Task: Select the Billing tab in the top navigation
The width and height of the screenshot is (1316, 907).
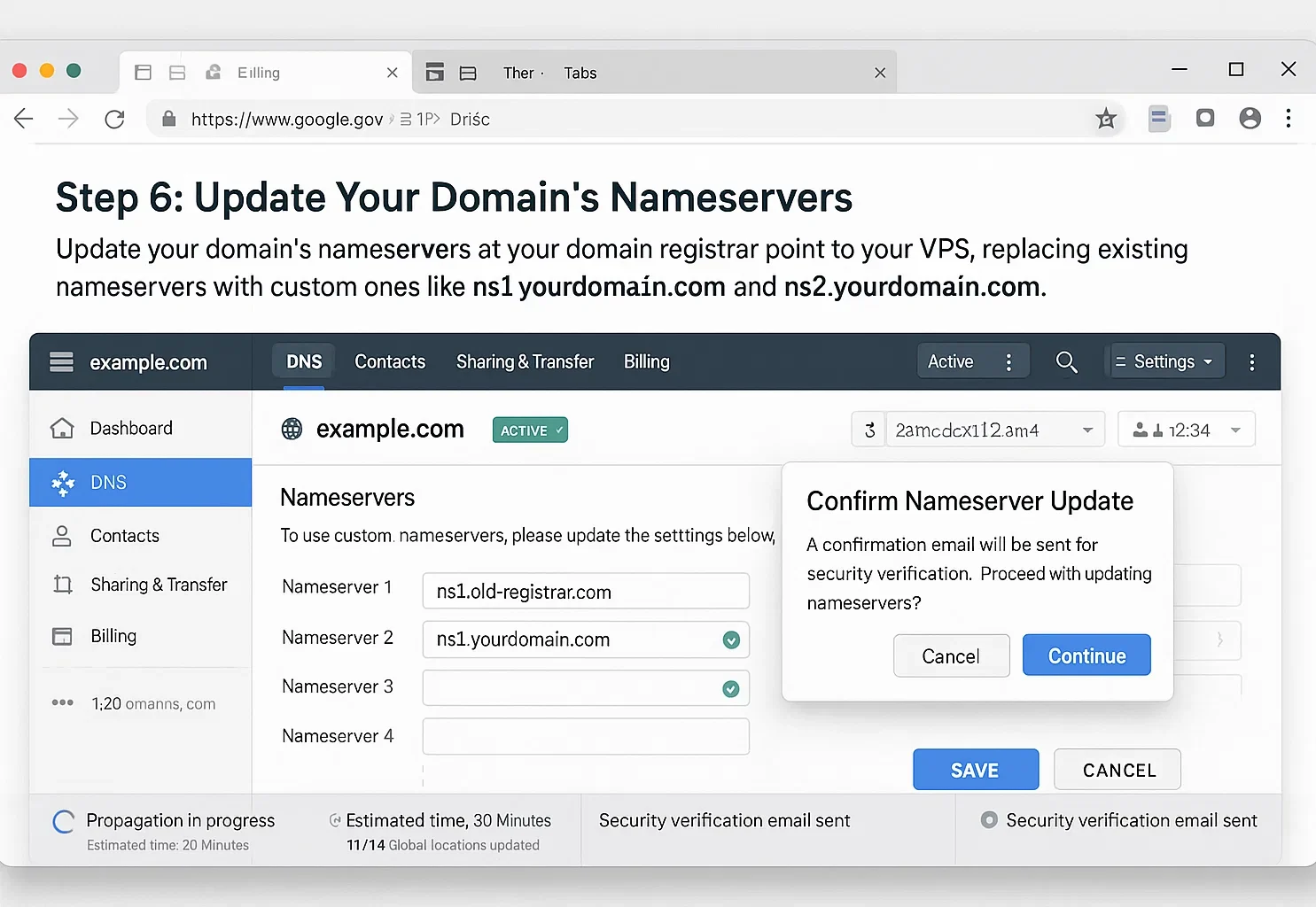Action: (646, 361)
